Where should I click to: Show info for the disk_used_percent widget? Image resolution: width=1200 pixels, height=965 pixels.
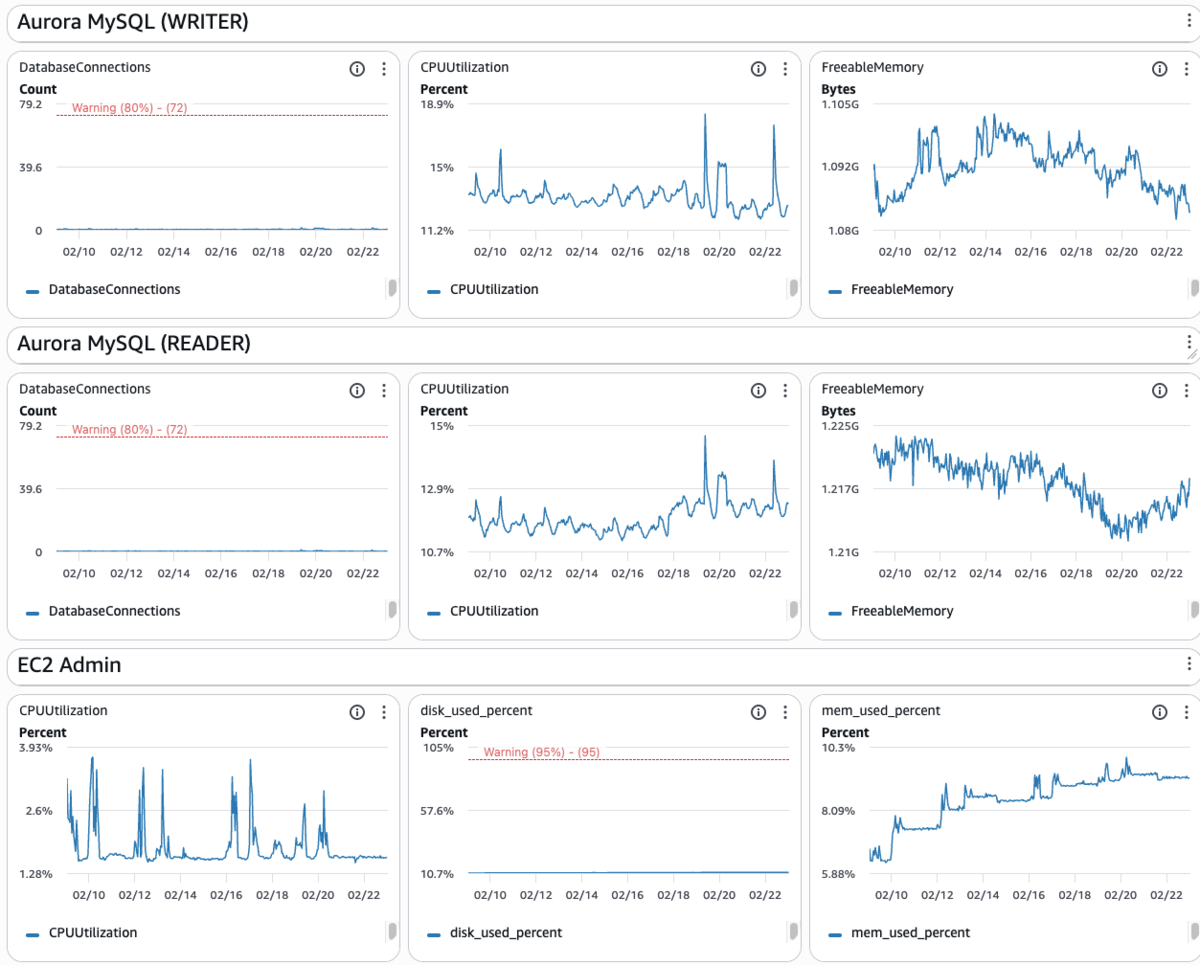[x=758, y=713]
